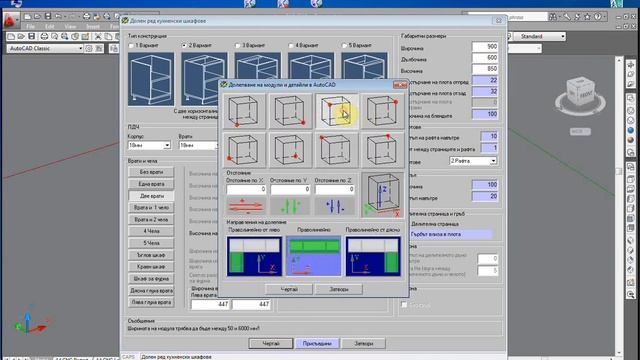The image size is (640, 360).
Task: Click 'Врата и 2 чела' button
Action: tap(151, 220)
